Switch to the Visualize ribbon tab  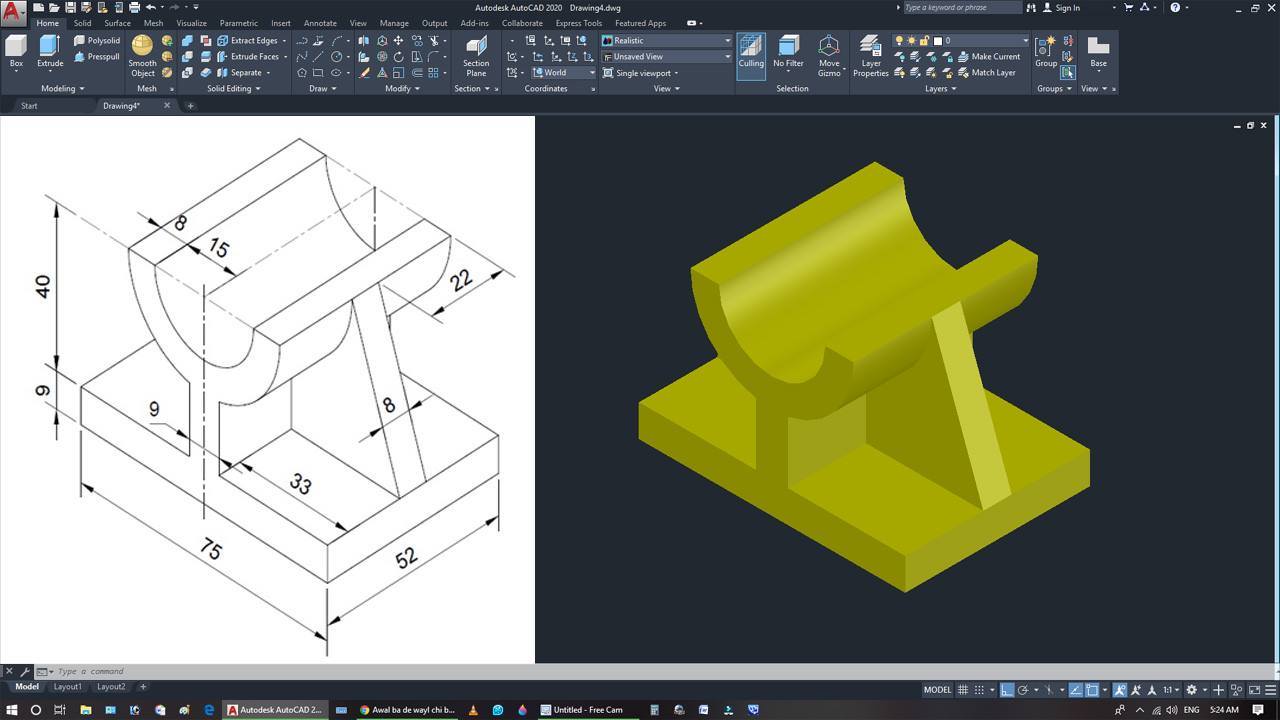[191, 23]
